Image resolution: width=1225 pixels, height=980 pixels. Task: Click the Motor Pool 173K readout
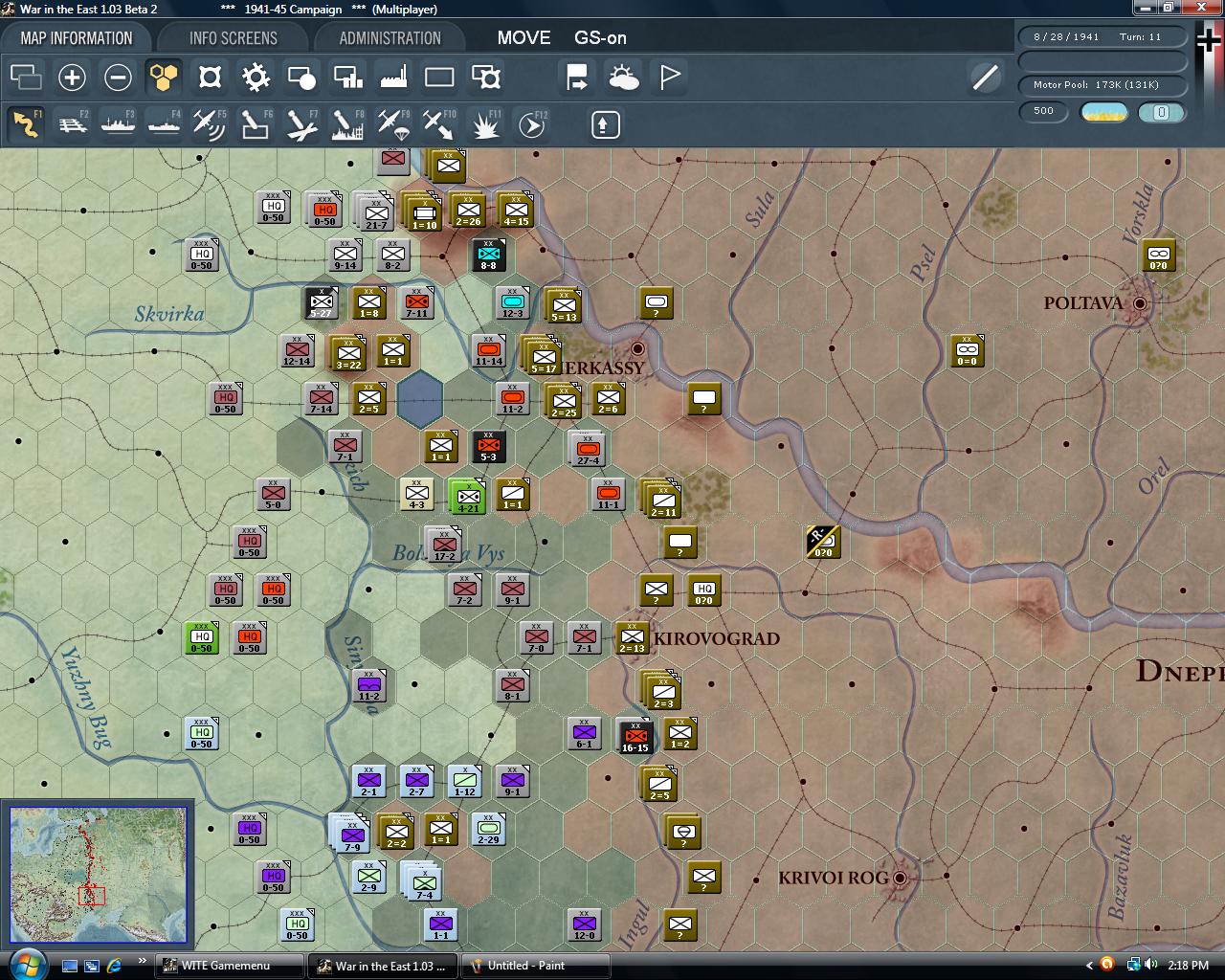coord(1102,85)
